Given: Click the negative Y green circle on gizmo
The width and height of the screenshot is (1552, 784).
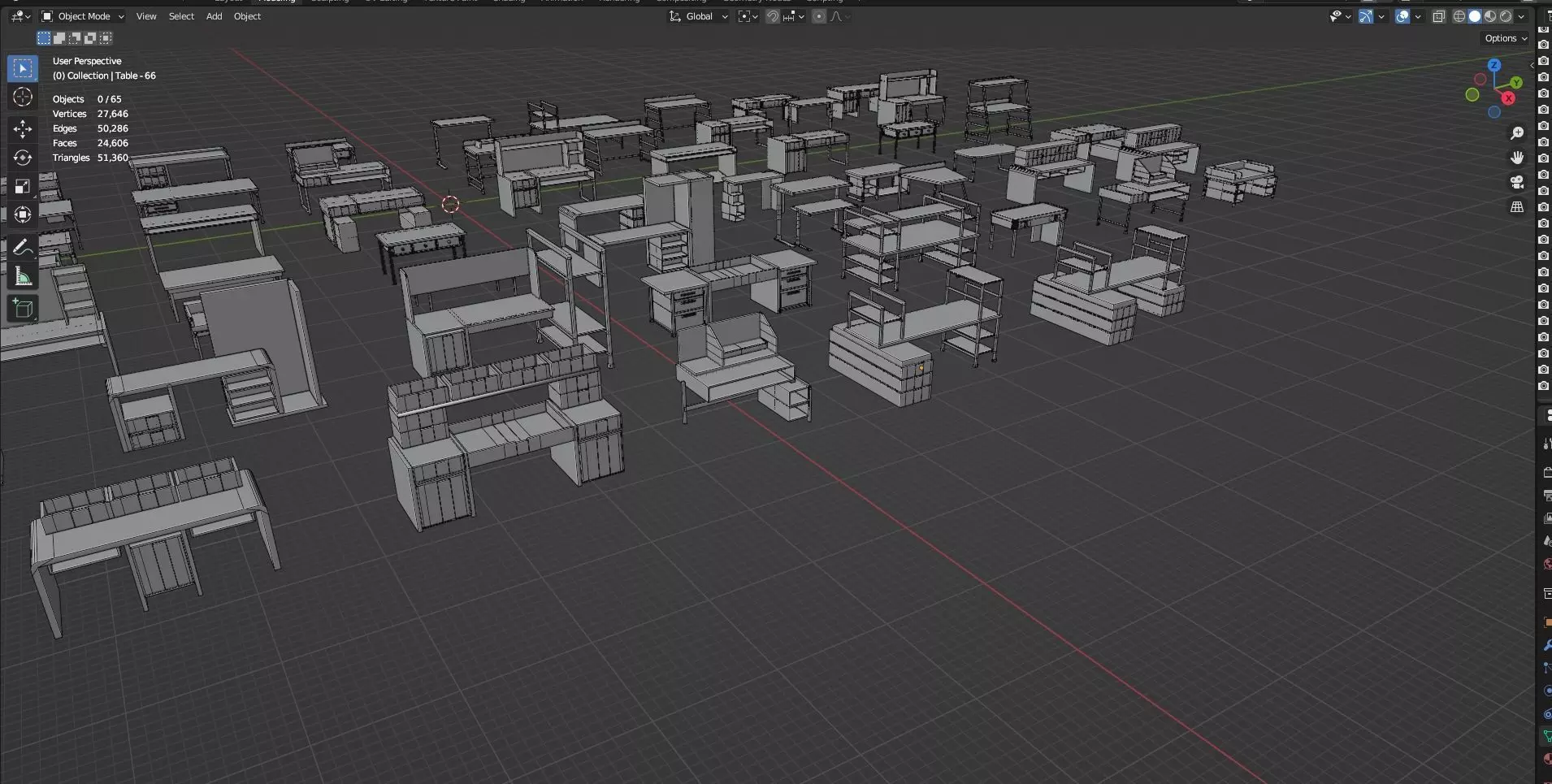Looking at the screenshot, I should (1472, 95).
